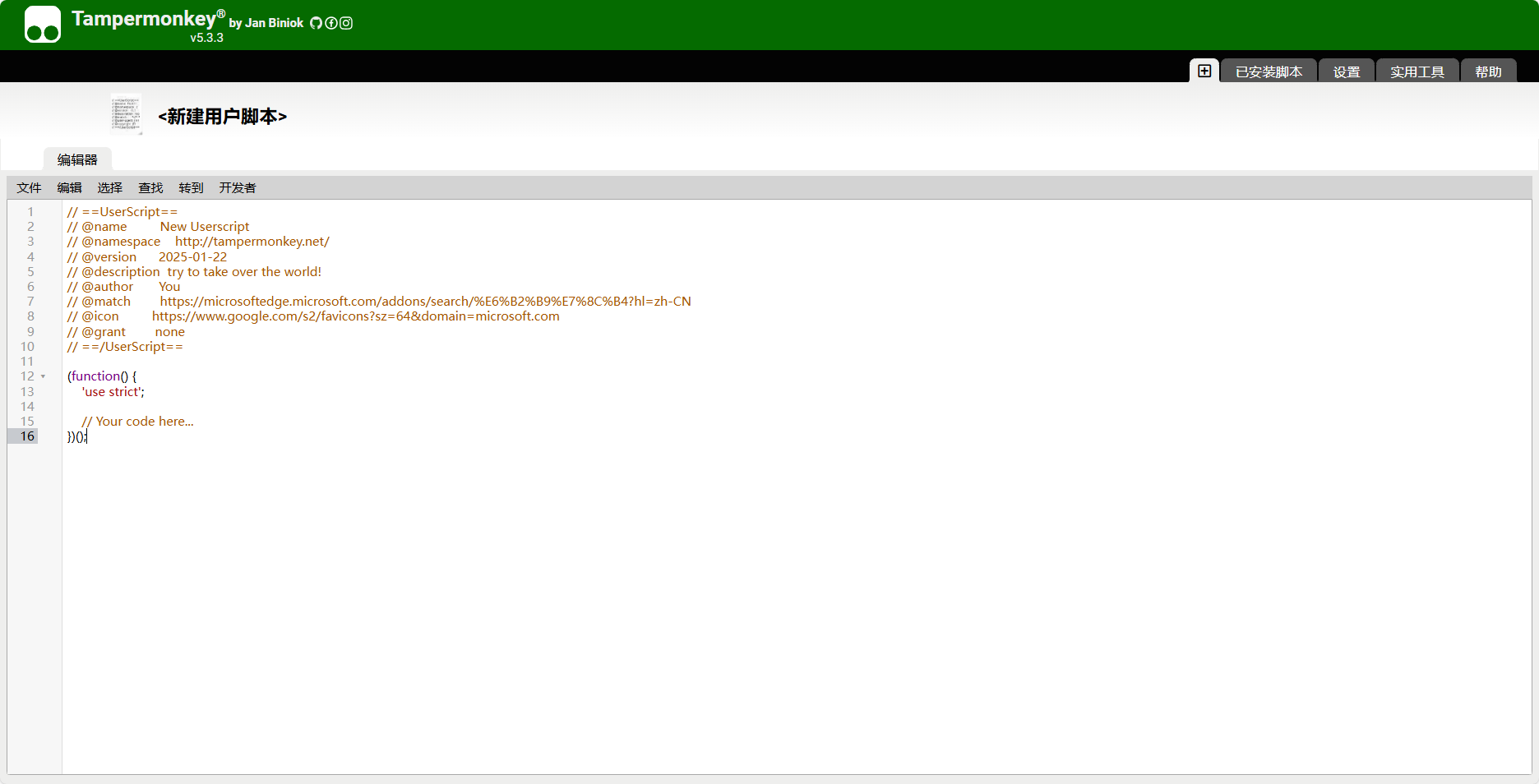Collapse the function fold arrow at line 12
Viewport: 1539px width, 784px height.
click(x=44, y=376)
